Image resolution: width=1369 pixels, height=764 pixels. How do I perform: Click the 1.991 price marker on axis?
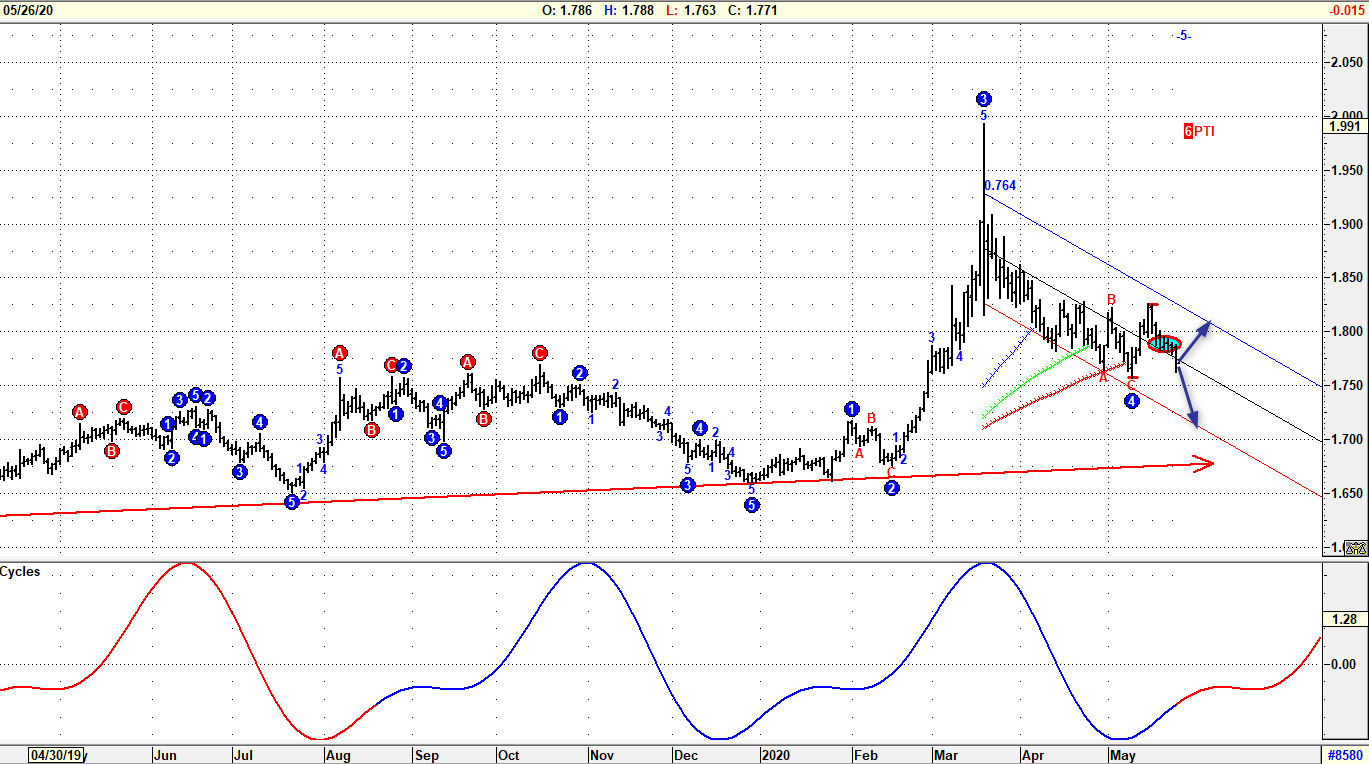point(1345,126)
